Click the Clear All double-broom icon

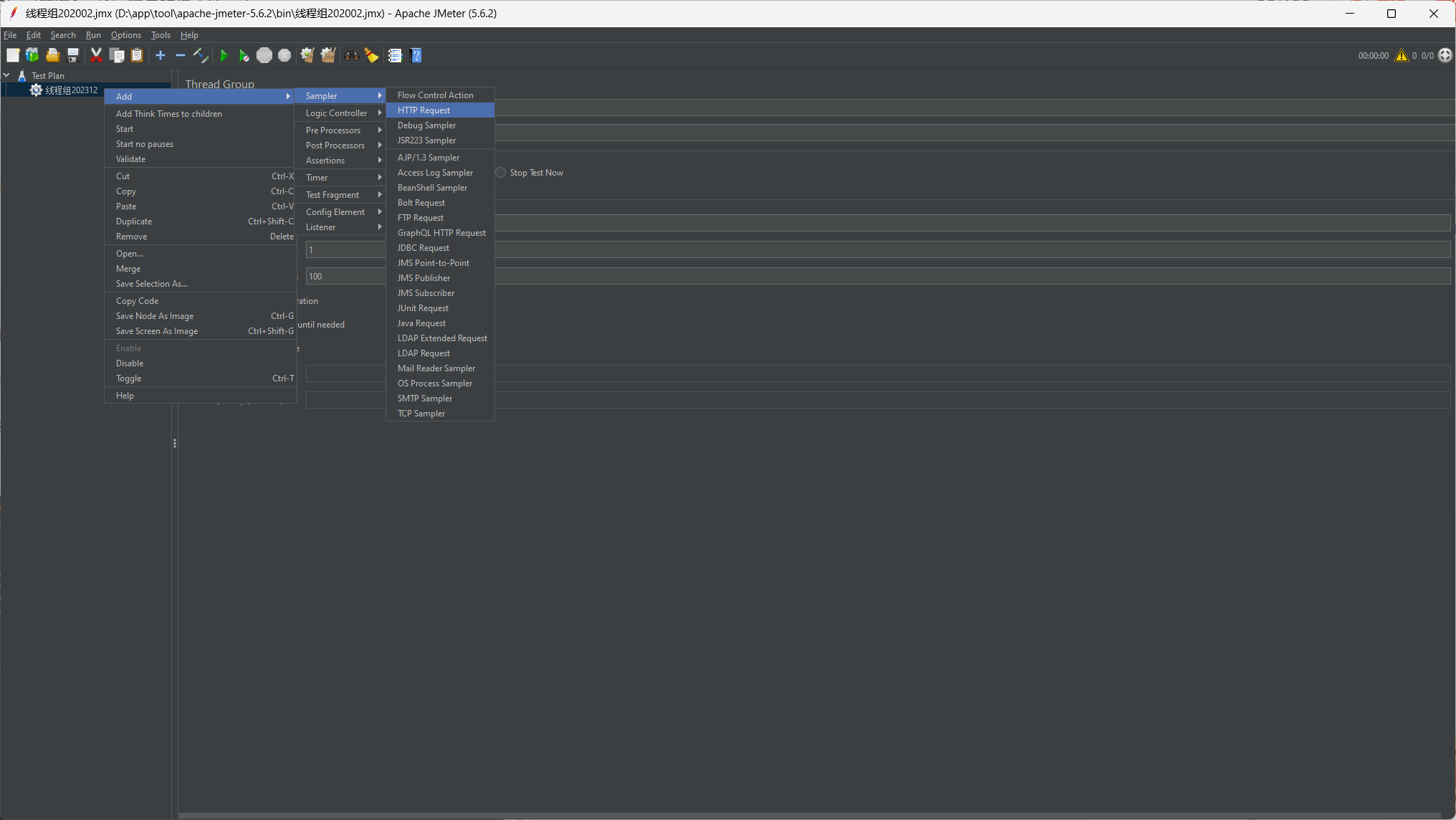point(328,55)
